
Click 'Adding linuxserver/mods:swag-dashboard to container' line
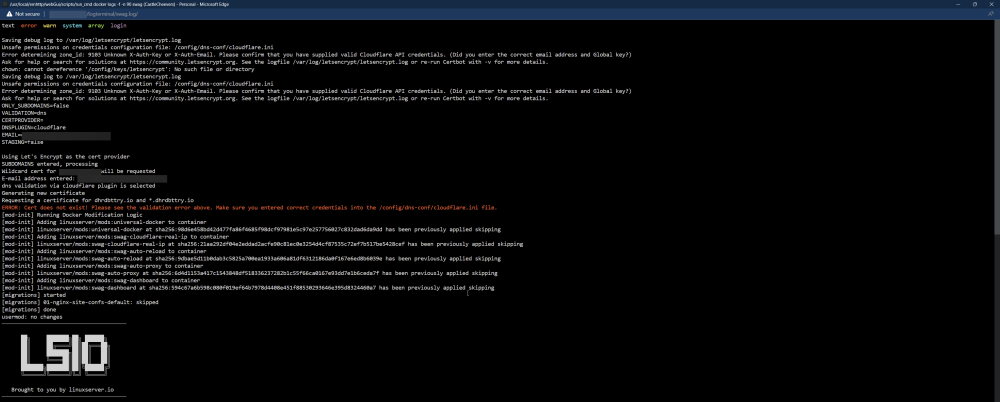[101, 280]
